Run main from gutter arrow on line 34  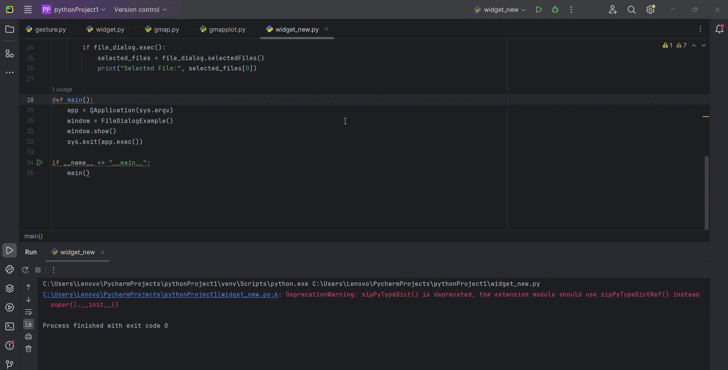(x=40, y=162)
